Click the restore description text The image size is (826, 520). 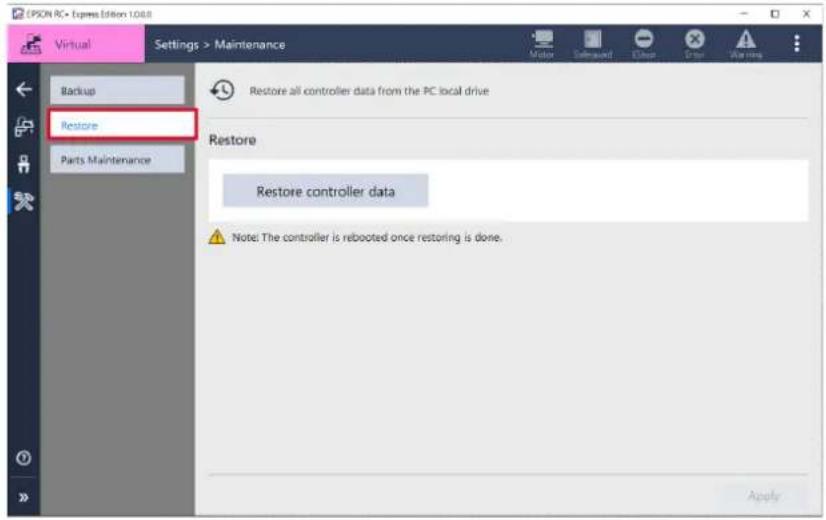pos(369,91)
